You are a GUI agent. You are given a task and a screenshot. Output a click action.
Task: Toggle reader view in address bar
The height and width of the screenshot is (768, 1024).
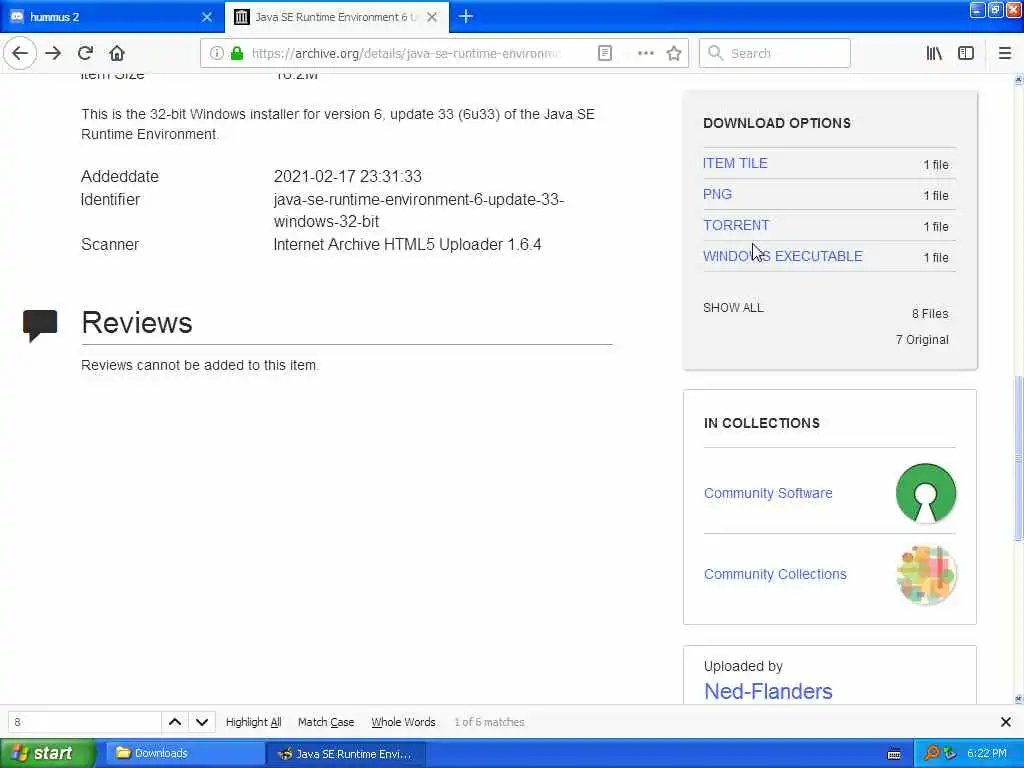pos(605,53)
